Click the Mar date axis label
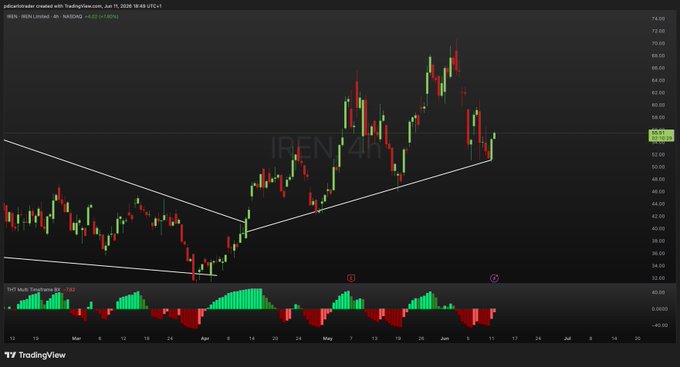Image resolution: width=680 pixels, height=367 pixels. [76, 338]
